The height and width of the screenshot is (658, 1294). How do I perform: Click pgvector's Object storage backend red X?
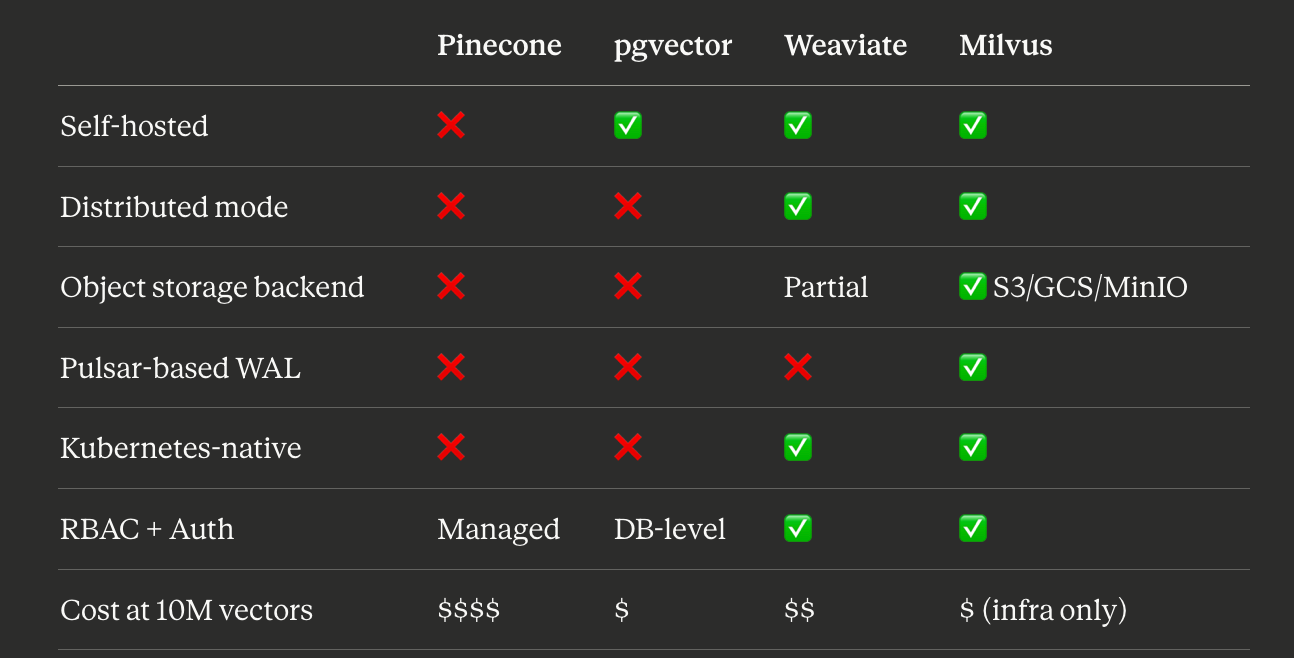point(628,287)
